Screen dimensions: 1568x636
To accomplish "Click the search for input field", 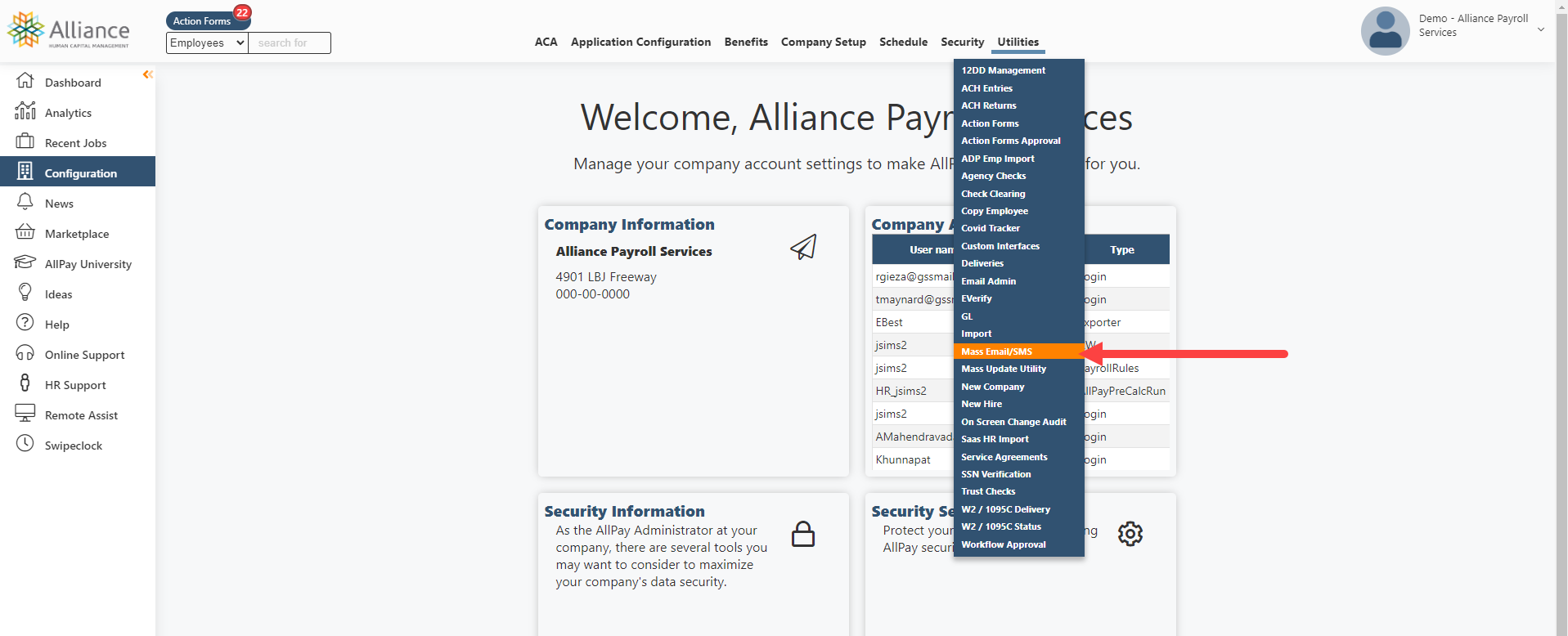I will click(x=290, y=43).
